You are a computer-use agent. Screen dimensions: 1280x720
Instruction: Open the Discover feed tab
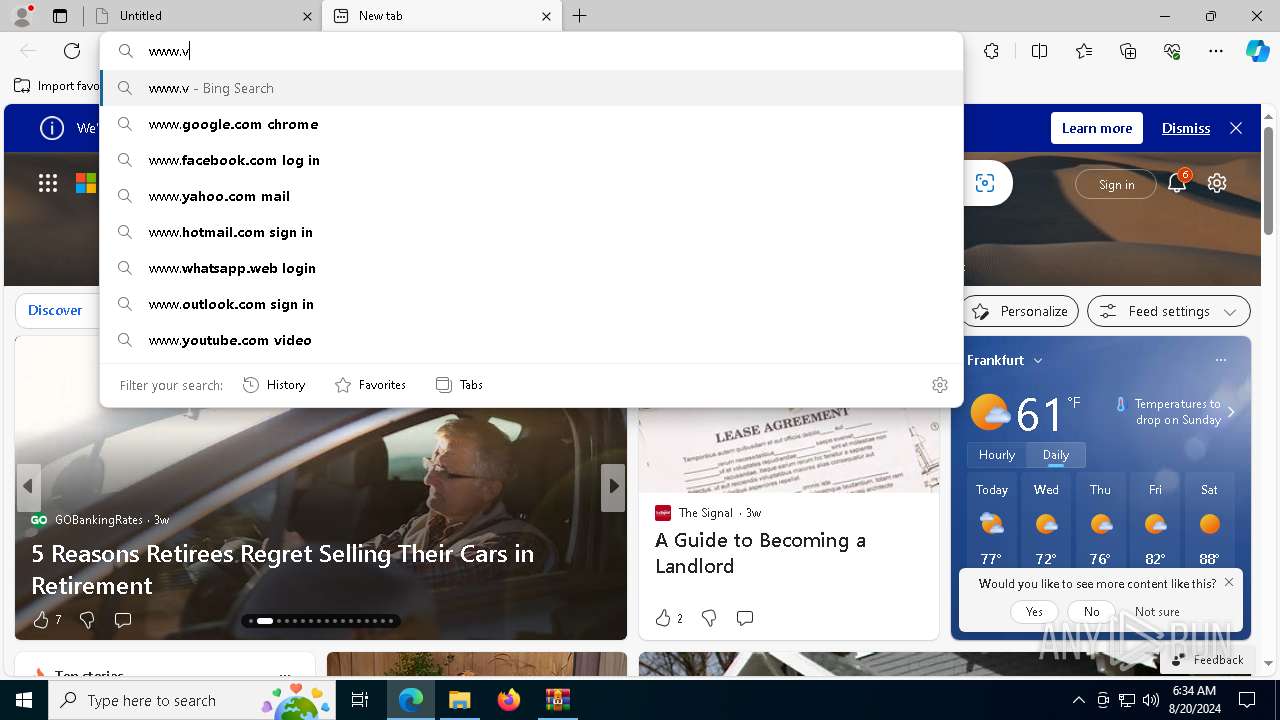[x=55, y=311]
